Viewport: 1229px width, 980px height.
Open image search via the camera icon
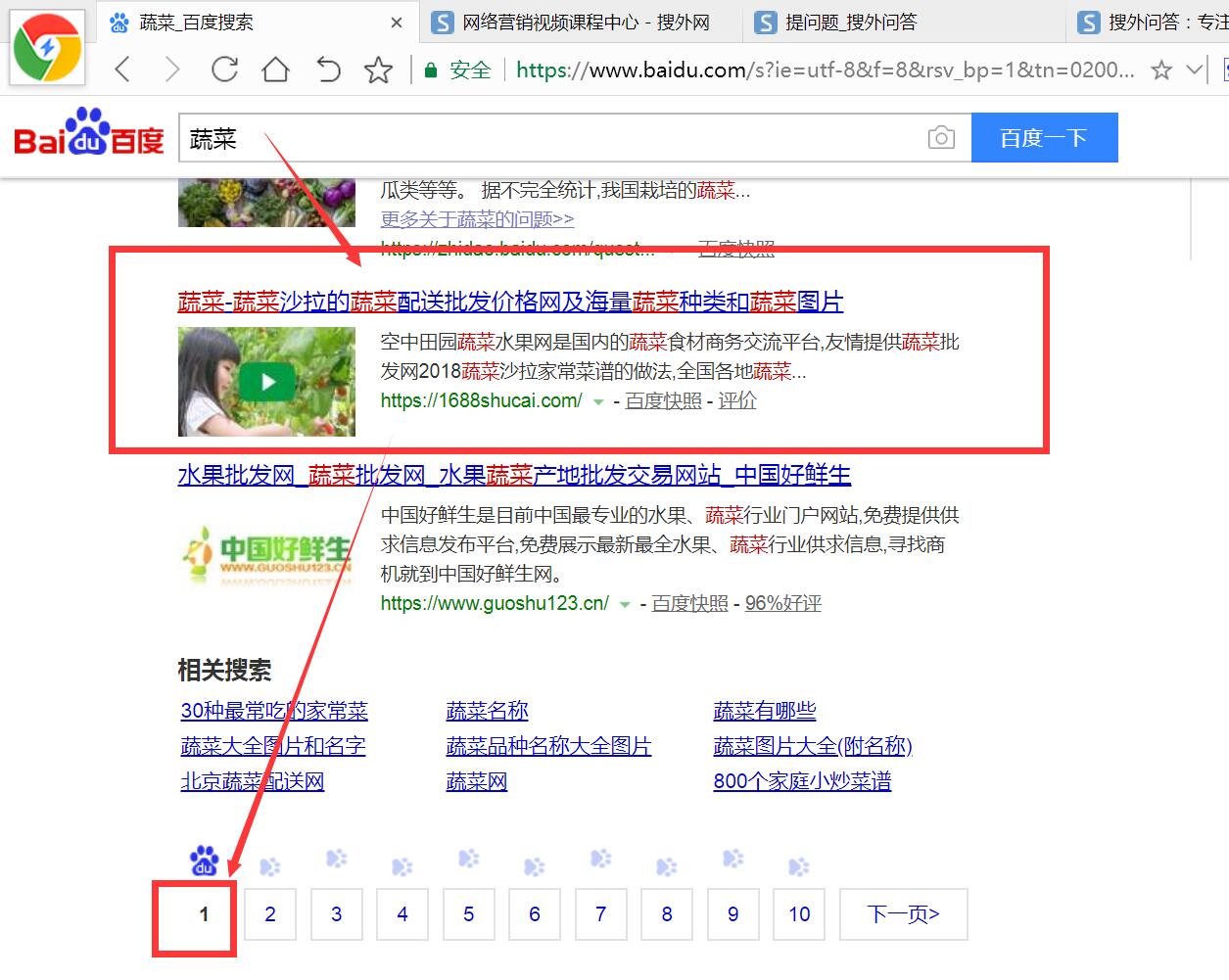[940, 137]
